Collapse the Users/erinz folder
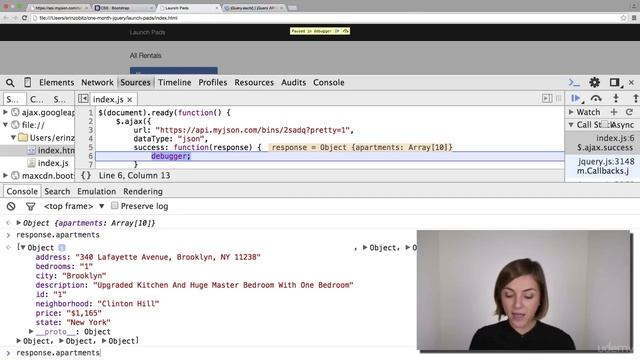Viewport: 640px width, 360px height. [x=13, y=138]
